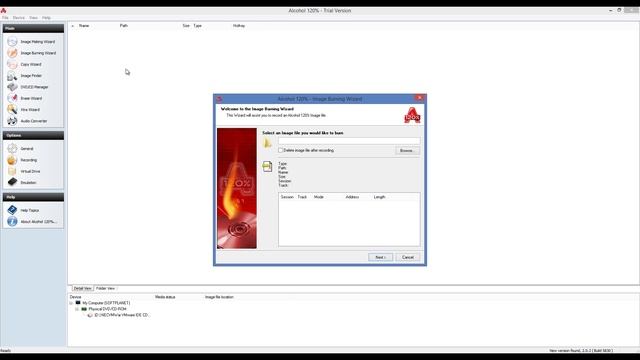The width and height of the screenshot is (640, 360).
Task: Select the Image Burning Wizard sidebar icon
Action: [12, 53]
